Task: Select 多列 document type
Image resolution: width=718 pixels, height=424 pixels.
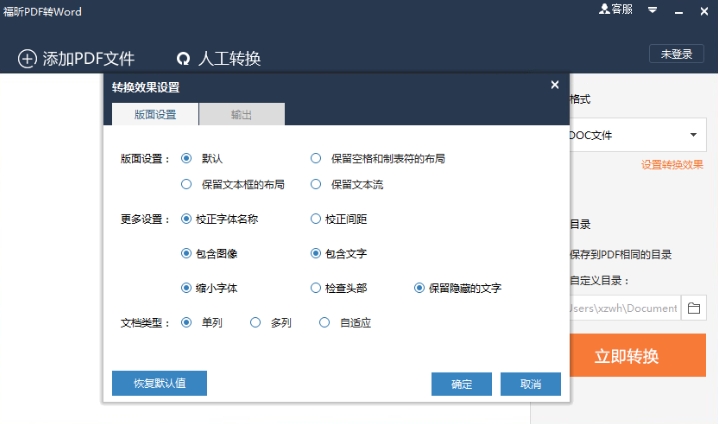Action: coord(255,322)
